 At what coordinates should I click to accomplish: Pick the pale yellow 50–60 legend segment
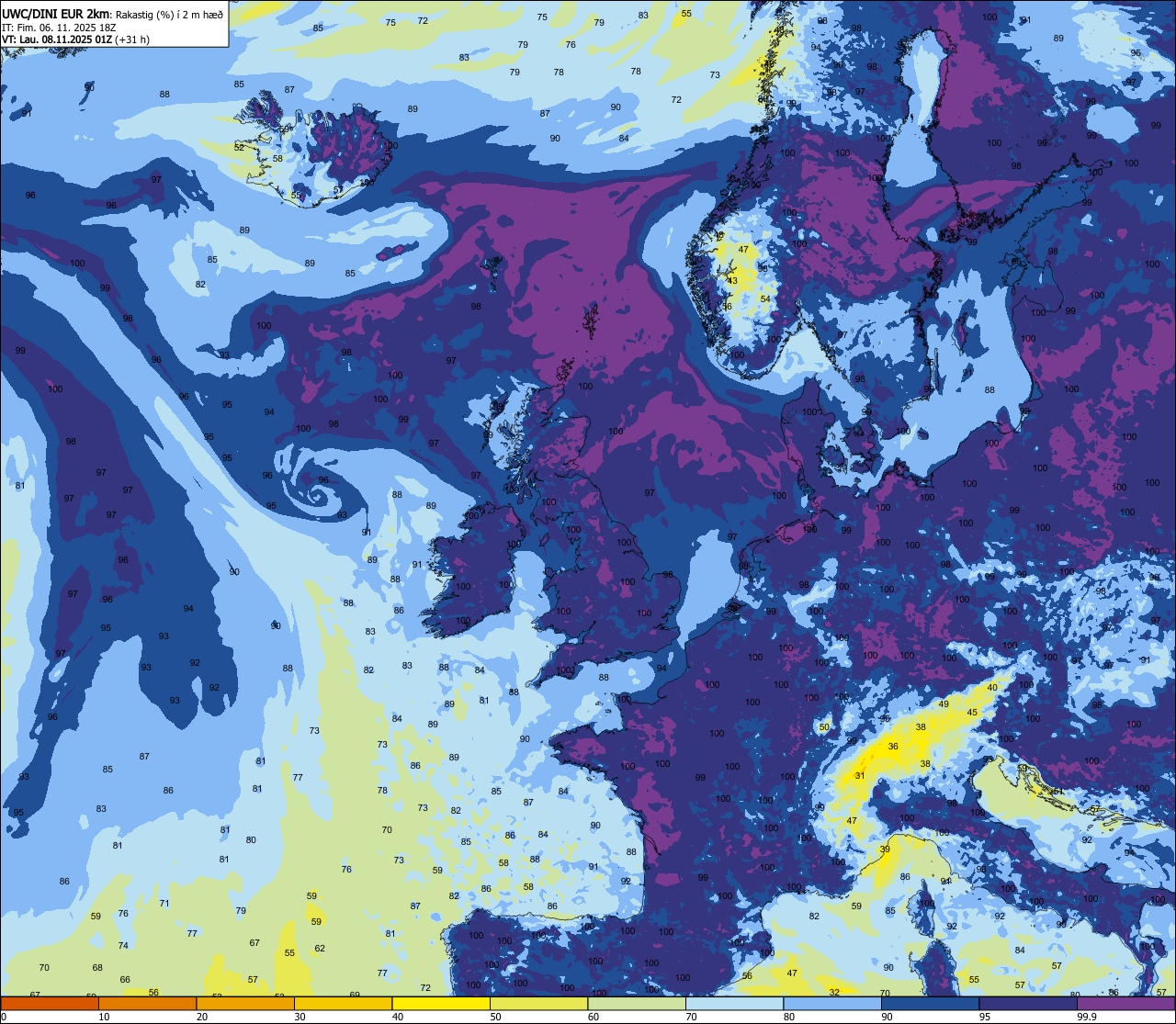538,1003
